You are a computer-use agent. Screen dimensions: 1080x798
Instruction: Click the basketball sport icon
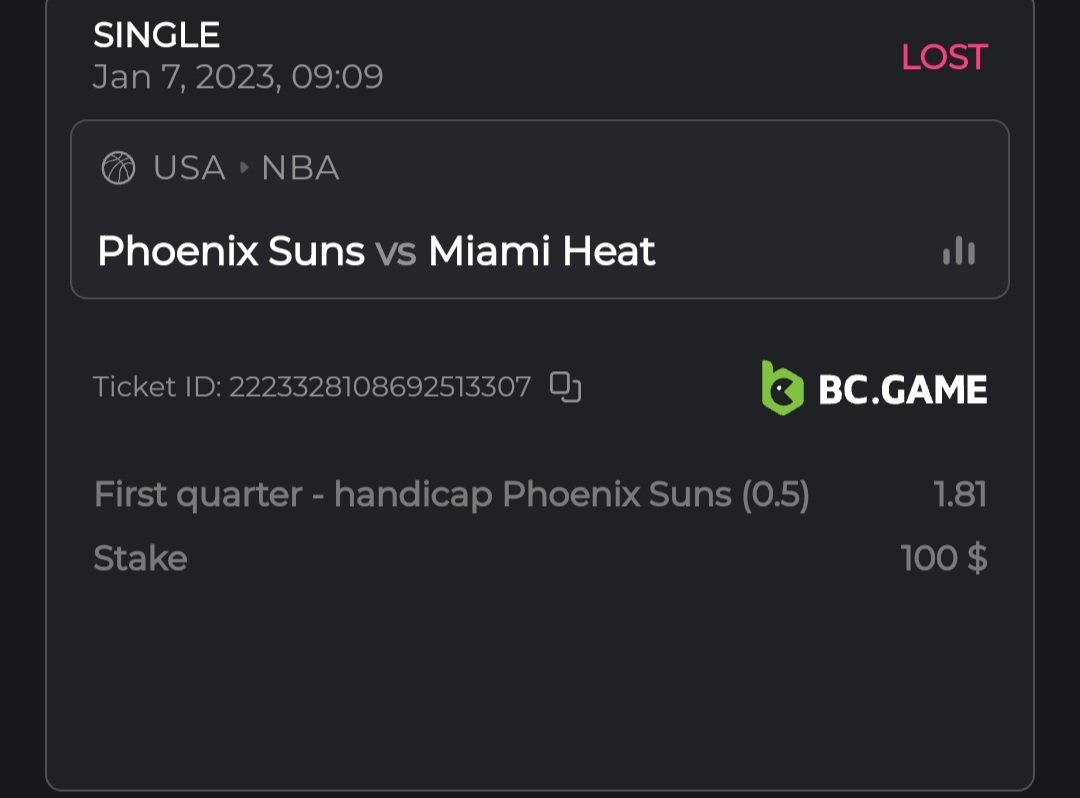pos(118,168)
